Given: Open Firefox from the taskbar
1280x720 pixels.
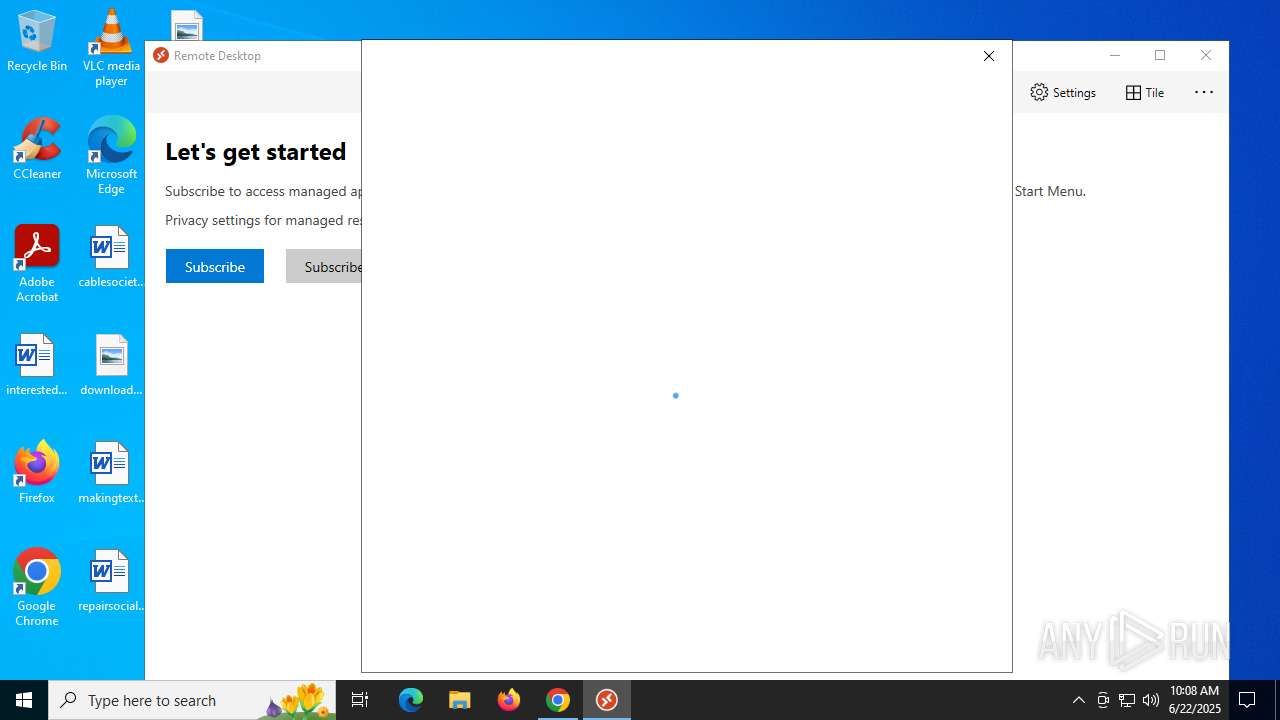Looking at the screenshot, I should 509,700.
